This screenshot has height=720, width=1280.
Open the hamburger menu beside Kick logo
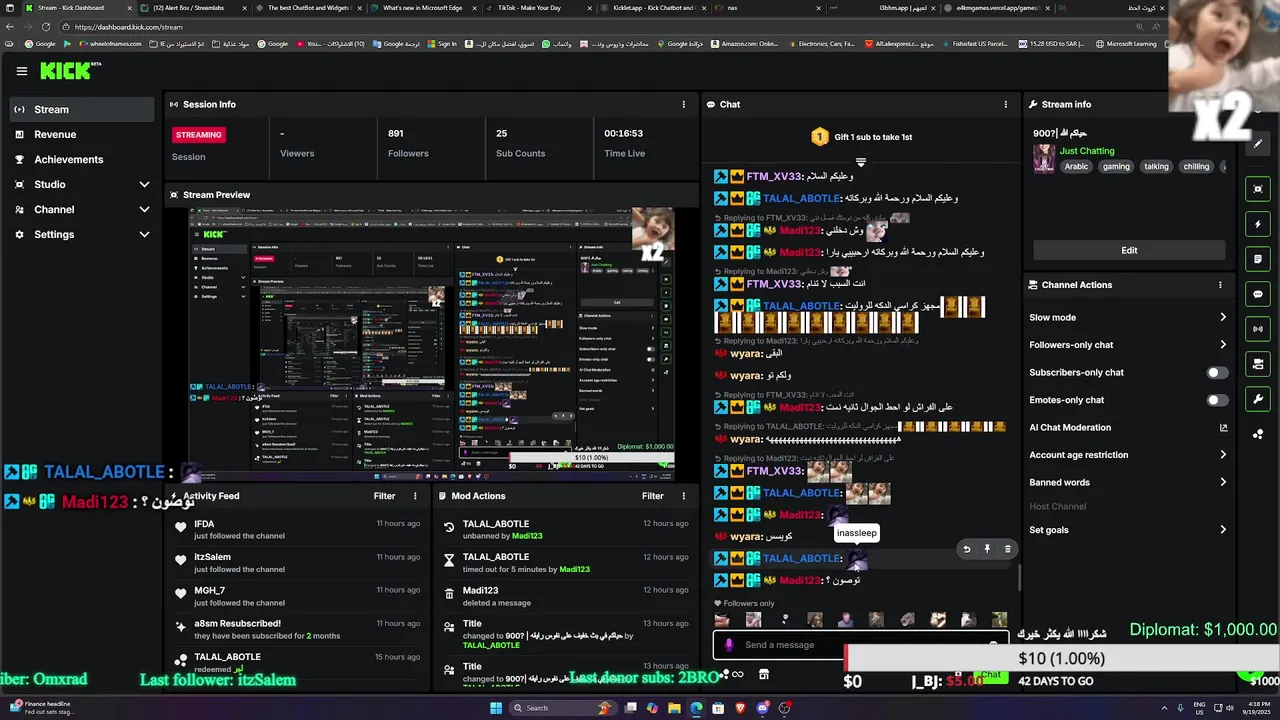[x=22, y=71]
